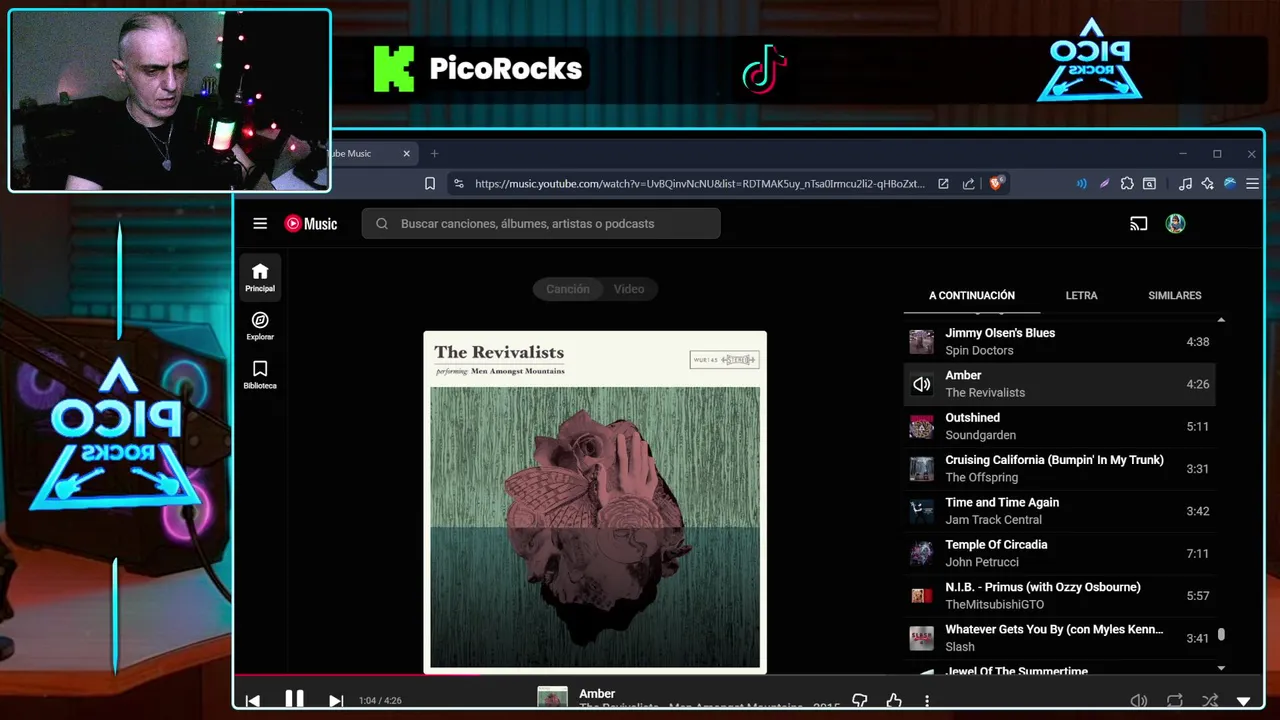The height and width of the screenshot is (720, 1280).
Task: Open the account avatar menu
Action: pyautogui.click(x=1175, y=224)
